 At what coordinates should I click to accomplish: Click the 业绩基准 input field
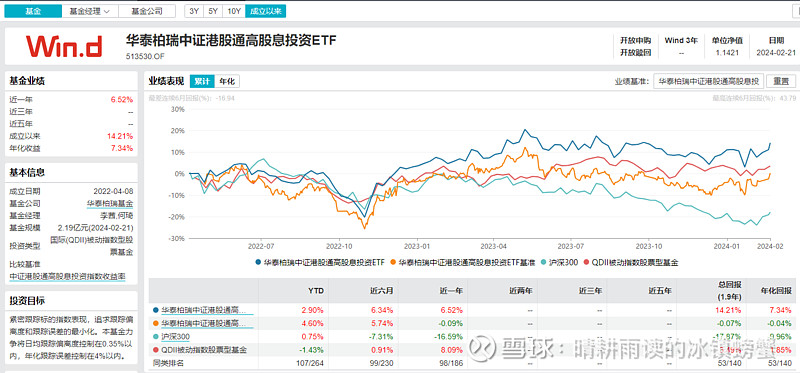pos(709,81)
